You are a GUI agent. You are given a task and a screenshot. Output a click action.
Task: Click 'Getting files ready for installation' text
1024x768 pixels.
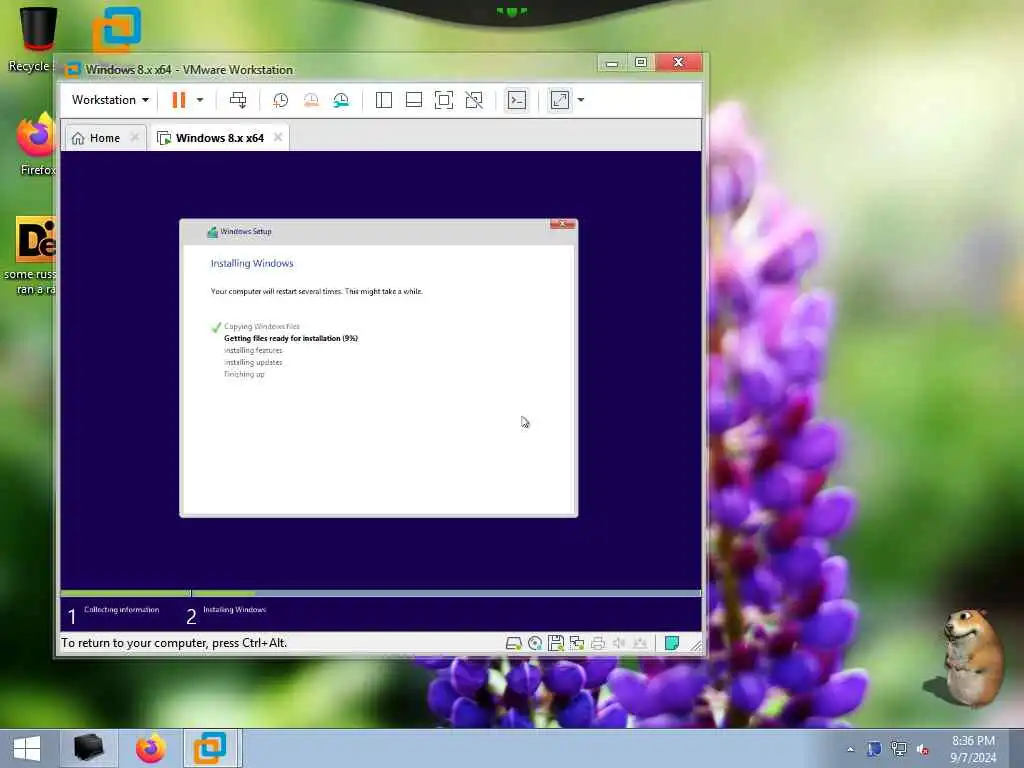pyautogui.click(x=291, y=338)
